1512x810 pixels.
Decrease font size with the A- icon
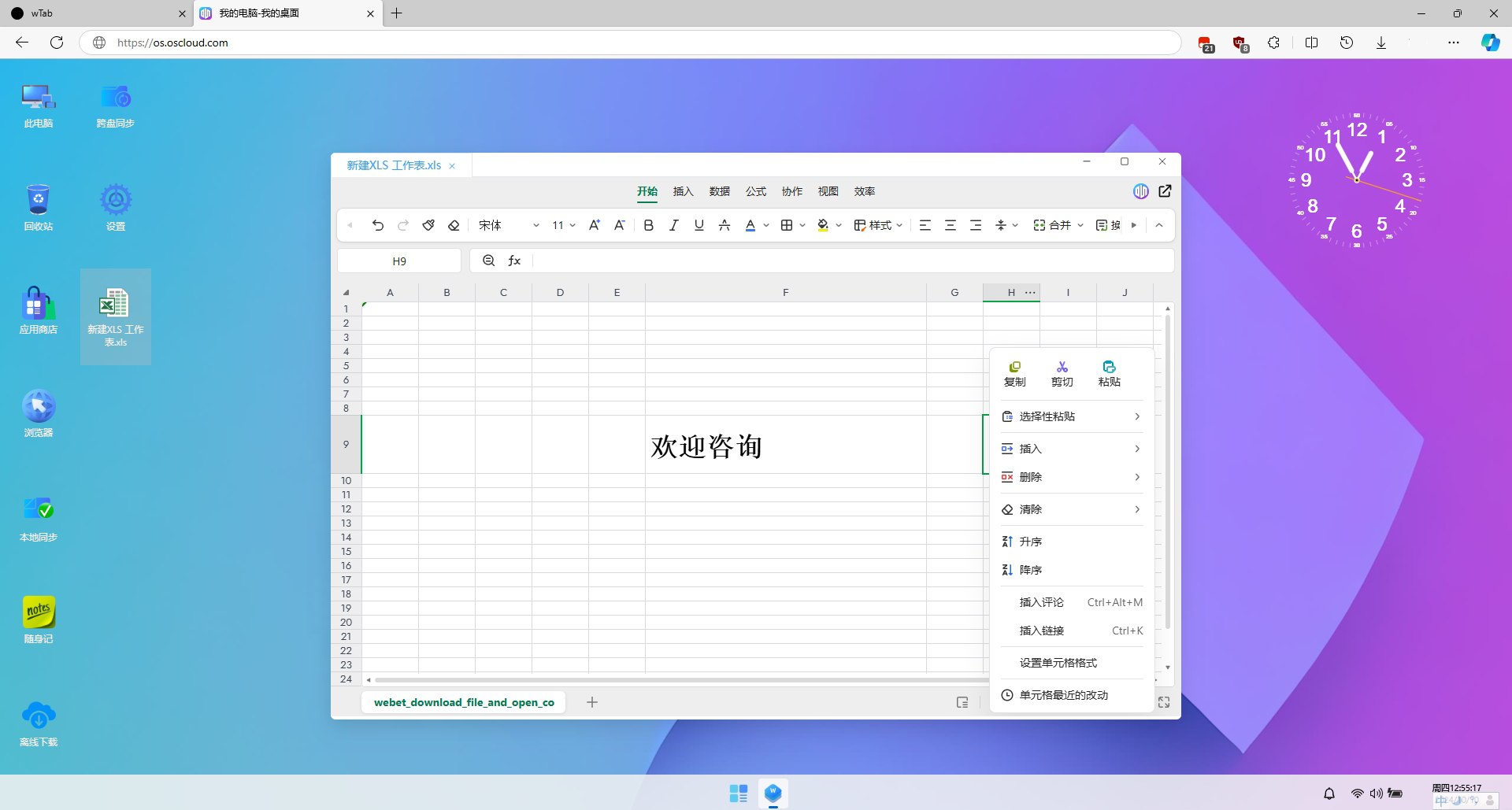(x=620, y=225)
